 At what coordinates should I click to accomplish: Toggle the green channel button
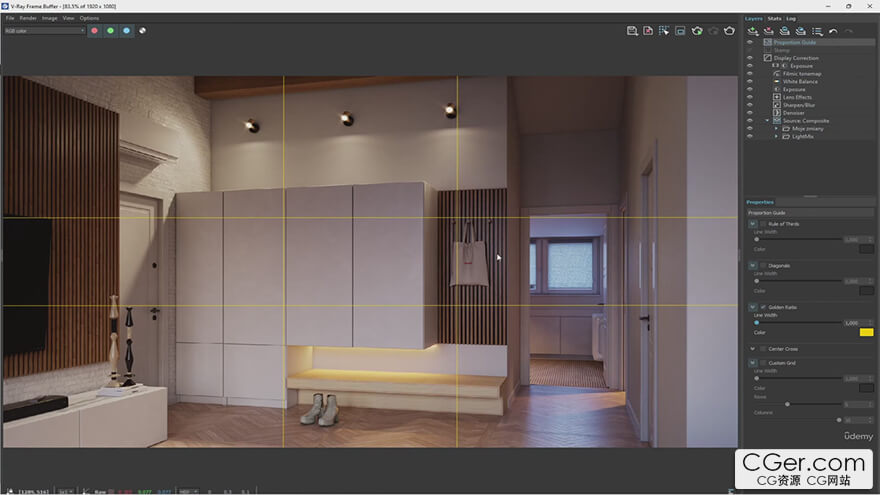[x=110, y=31]
